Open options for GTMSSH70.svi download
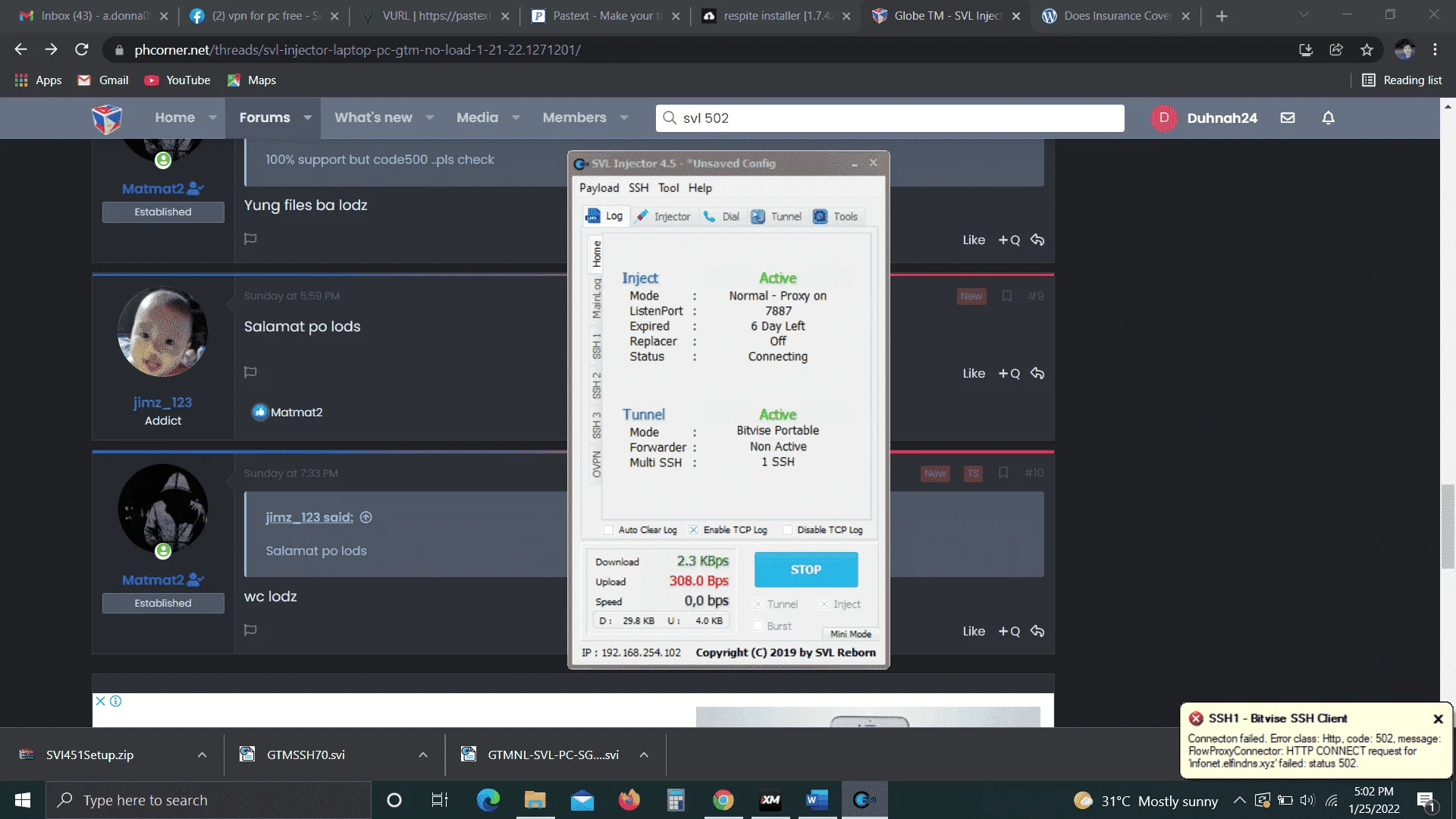The width and height of the screenshot is (1456, 819). [422, 755]
